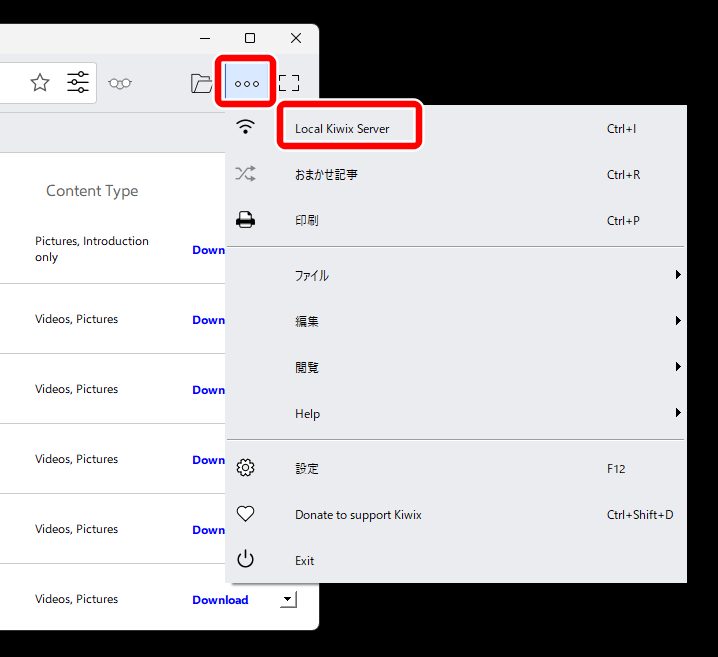718x657 pixels.
Task: Select Local Kiwix Server menu item
Action: tap(342, 129)
